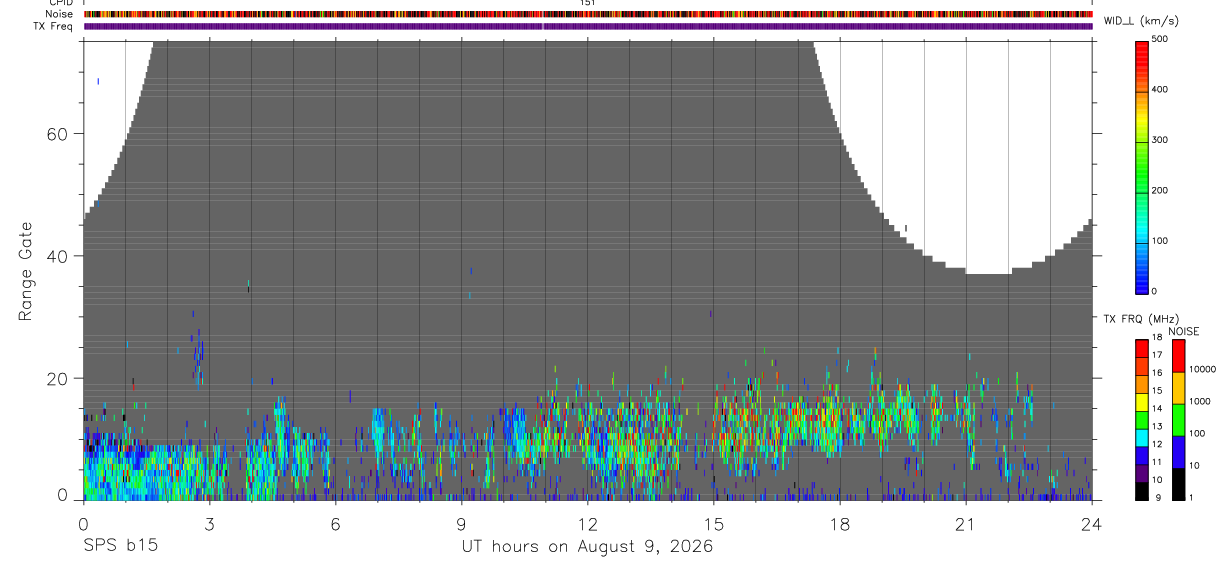Click the UT hours on August 9, 2026 title
The width and height of the screenshot is (1228, 567).
(x=587, y=547)
